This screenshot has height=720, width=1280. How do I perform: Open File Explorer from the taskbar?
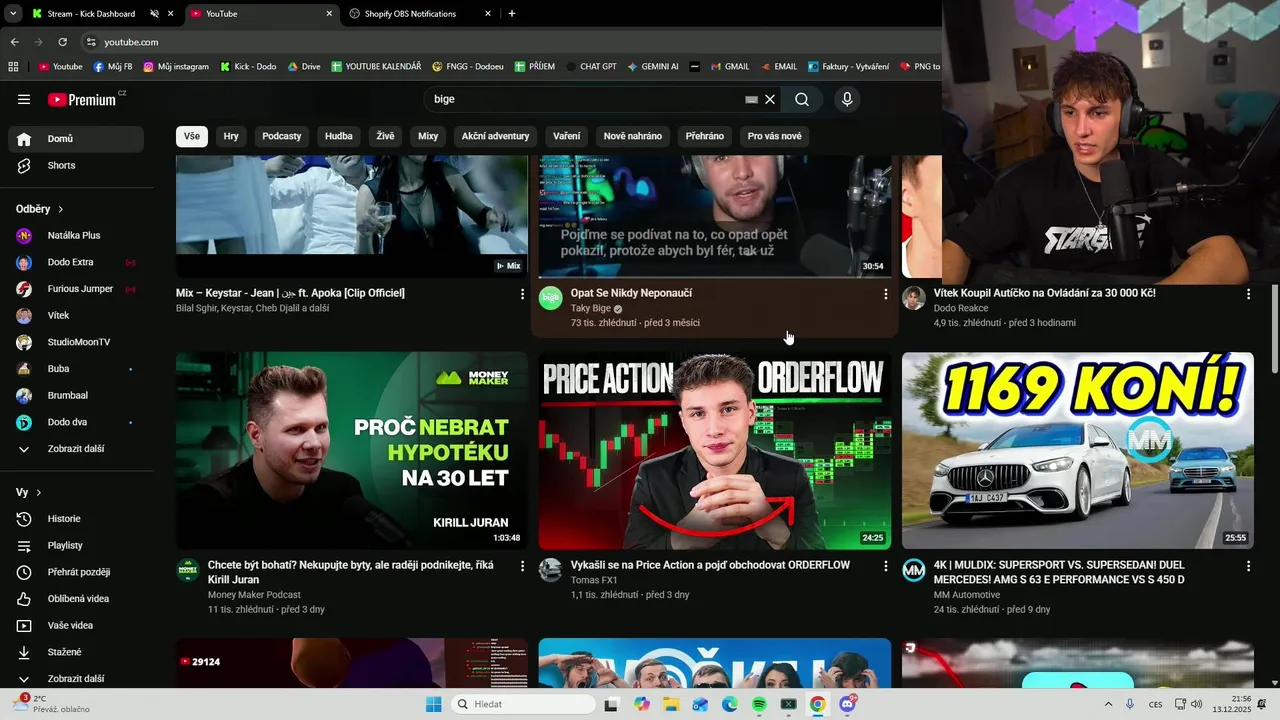click(x=670, y=704)
